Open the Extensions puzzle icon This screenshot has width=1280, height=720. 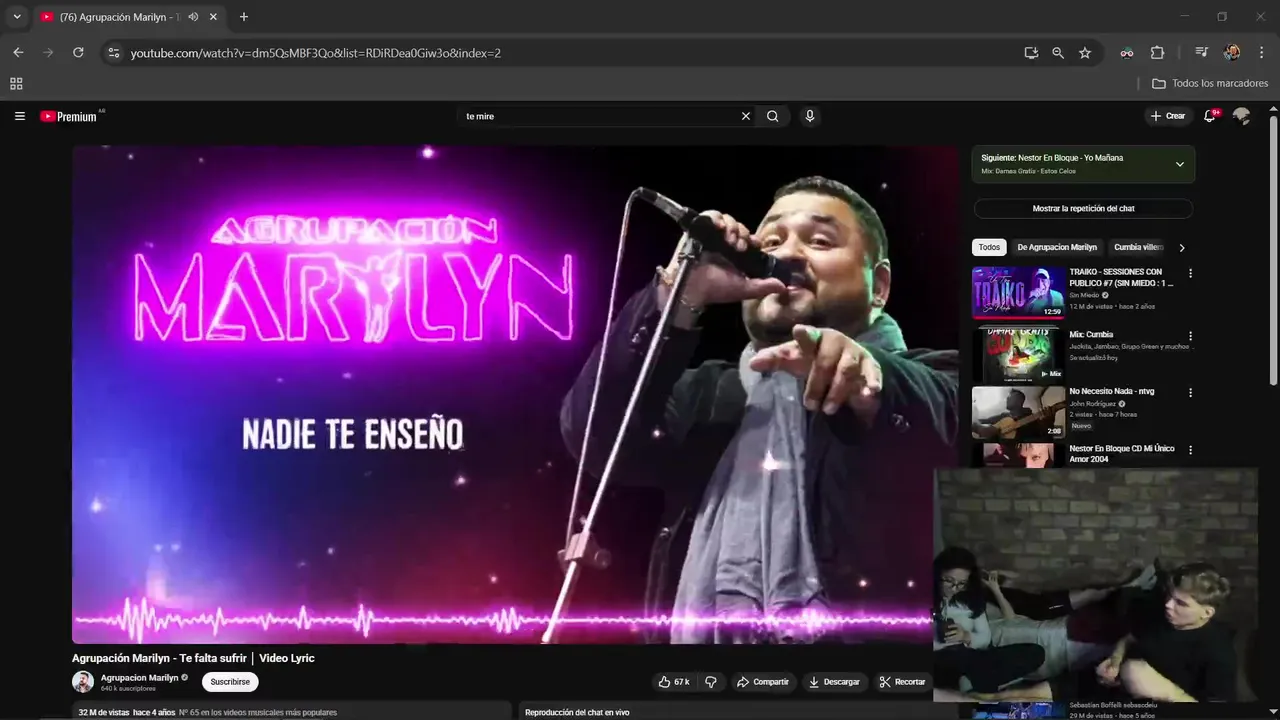pyautogui.click(x=1158, y=53)
